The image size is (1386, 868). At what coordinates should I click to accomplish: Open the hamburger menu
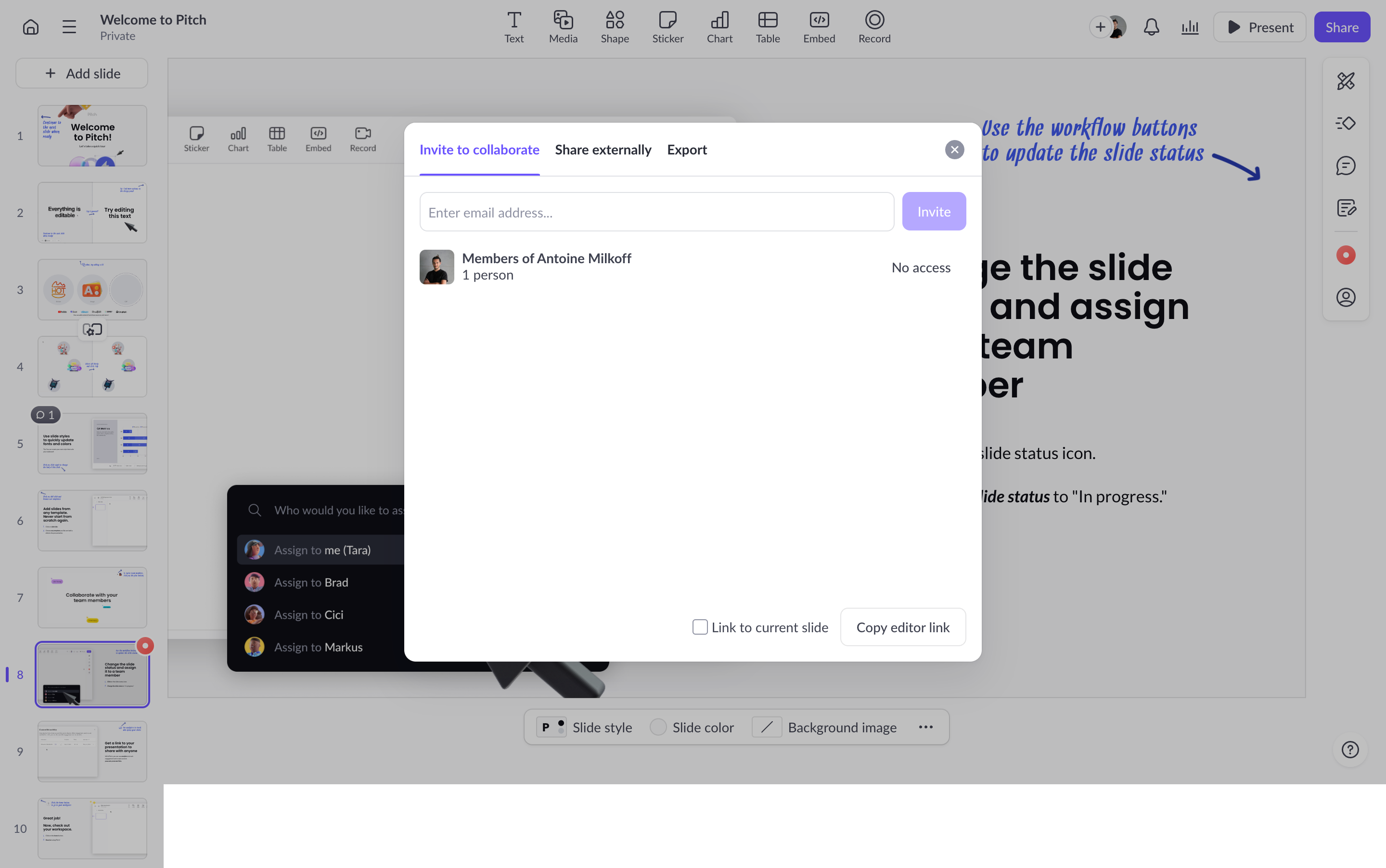[x=69, y=27]
